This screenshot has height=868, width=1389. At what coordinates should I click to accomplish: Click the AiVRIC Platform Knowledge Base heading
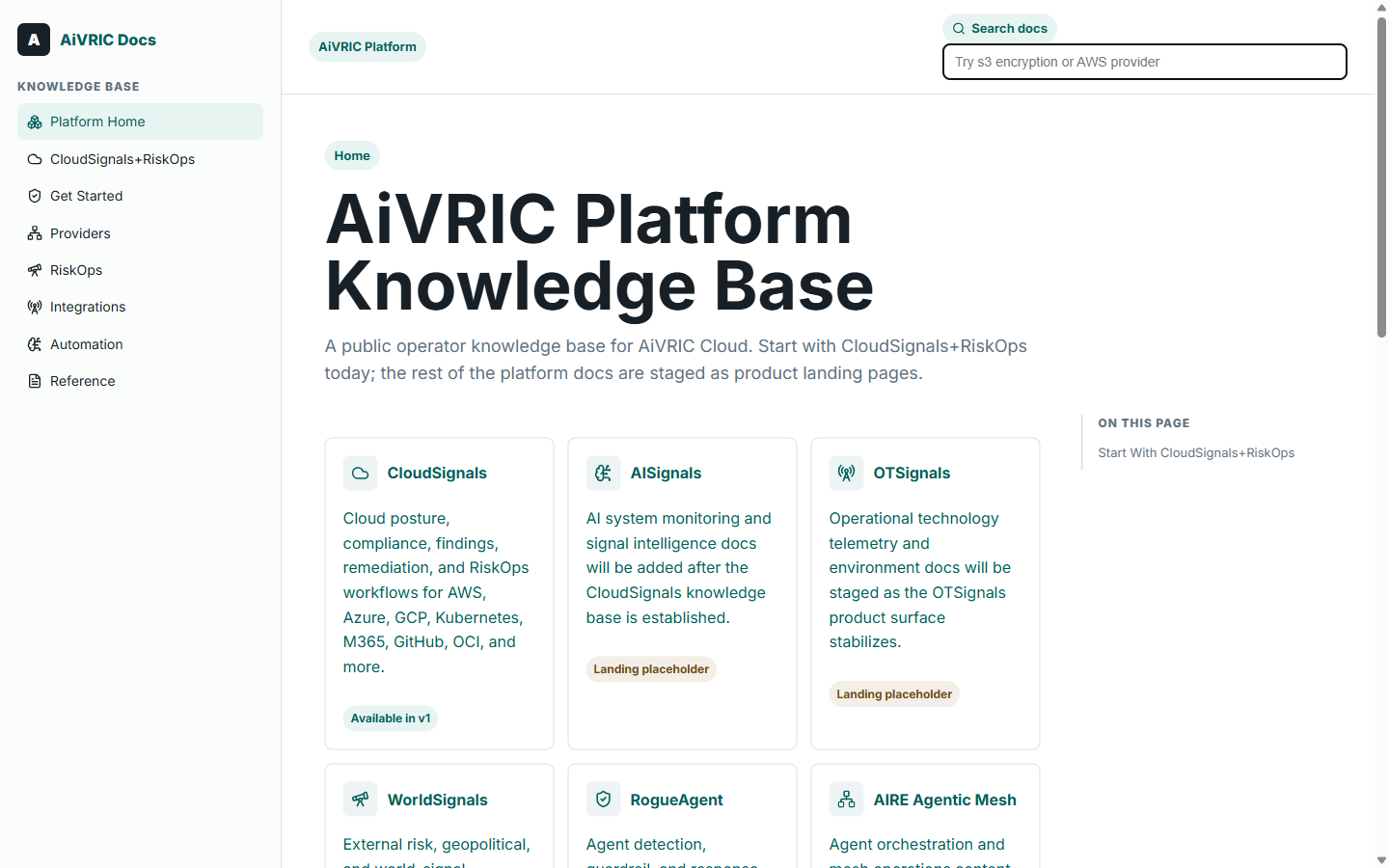click(x=599, y=253)
